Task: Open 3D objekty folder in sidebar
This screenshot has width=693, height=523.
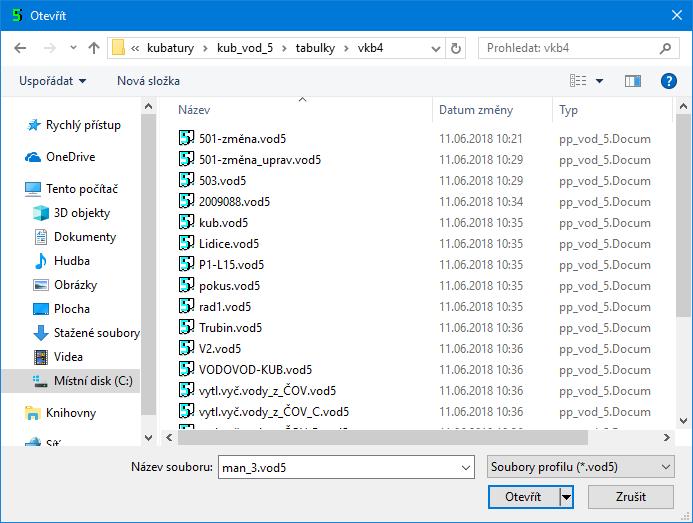Action: [72, 213]
